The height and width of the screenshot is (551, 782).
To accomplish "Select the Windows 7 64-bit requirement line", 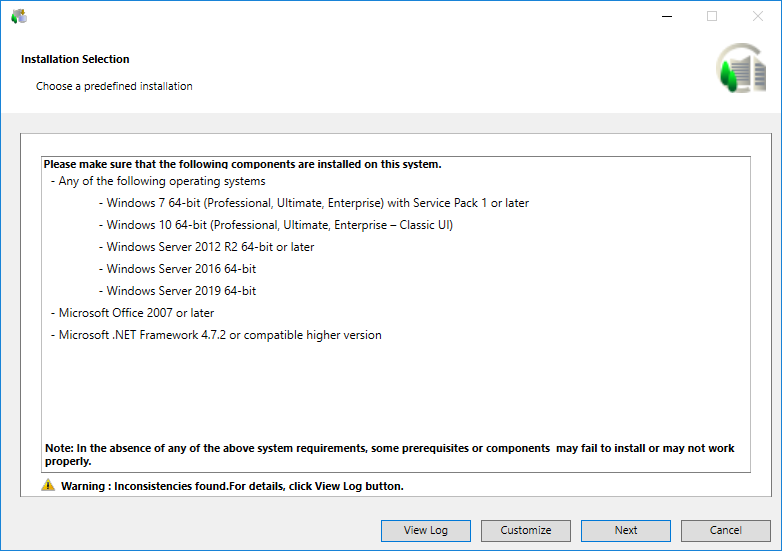I will pos(317,203).
